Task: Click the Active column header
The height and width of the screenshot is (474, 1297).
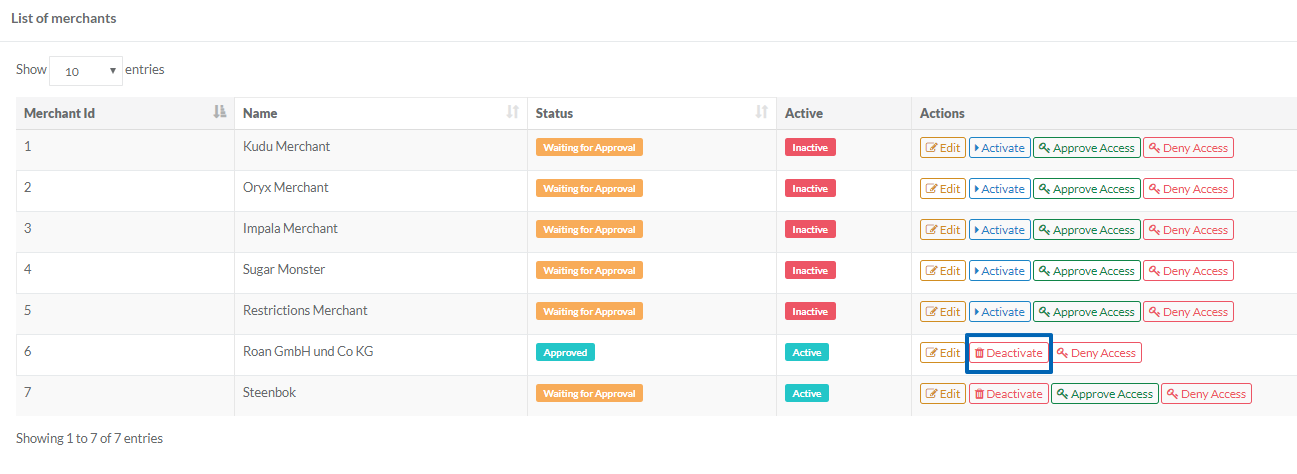Action: 804,113
